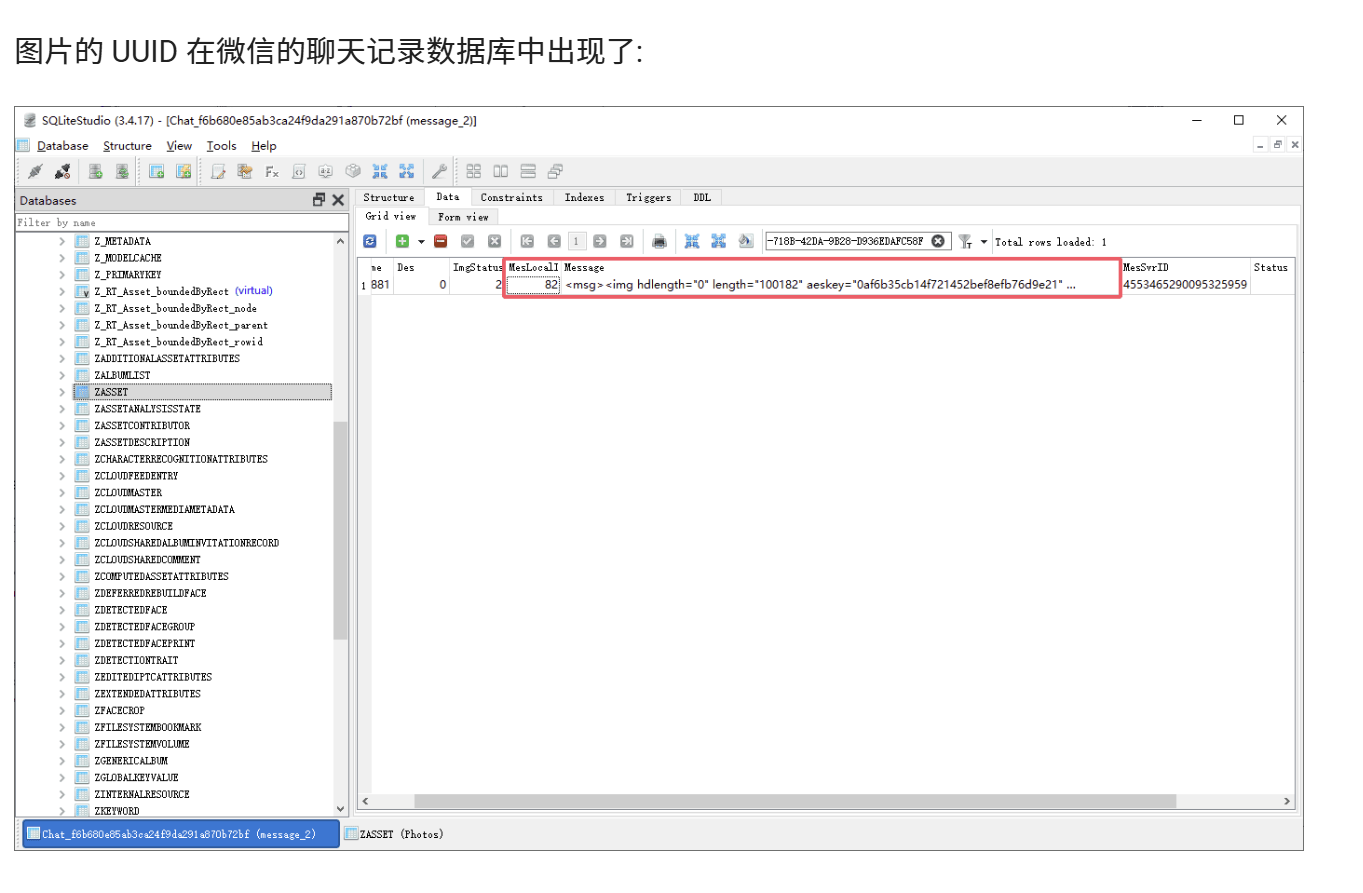Open the Structure menu
This screenshot has width=1363, height=893.
pyautogui.click(x=128, y=146)
